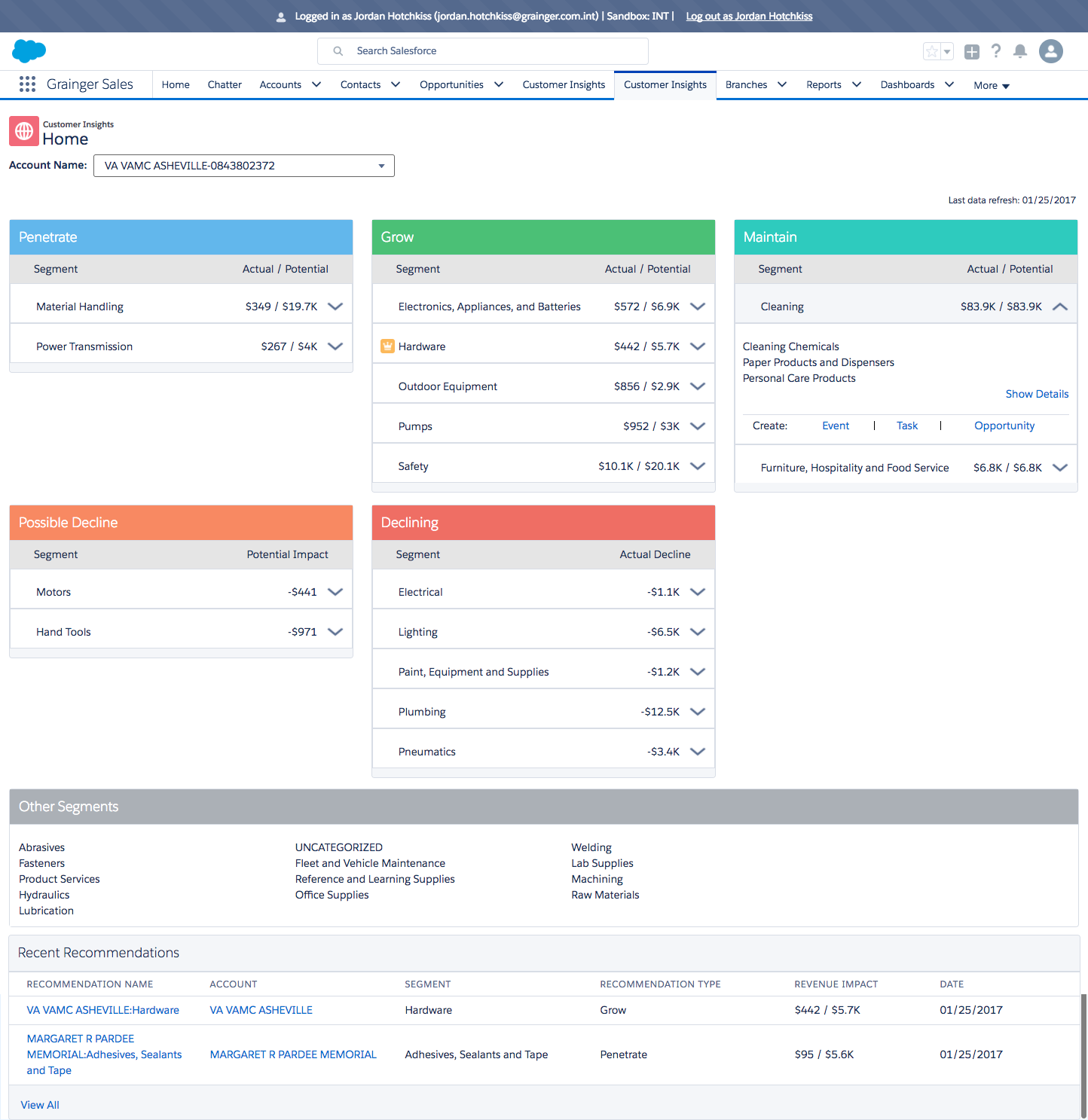The height and width of the screenshot is (1120, 1088).
Task: Open MARGARET R PARDEE MEMORIAL account link
Action: (x=293, y=1054)
